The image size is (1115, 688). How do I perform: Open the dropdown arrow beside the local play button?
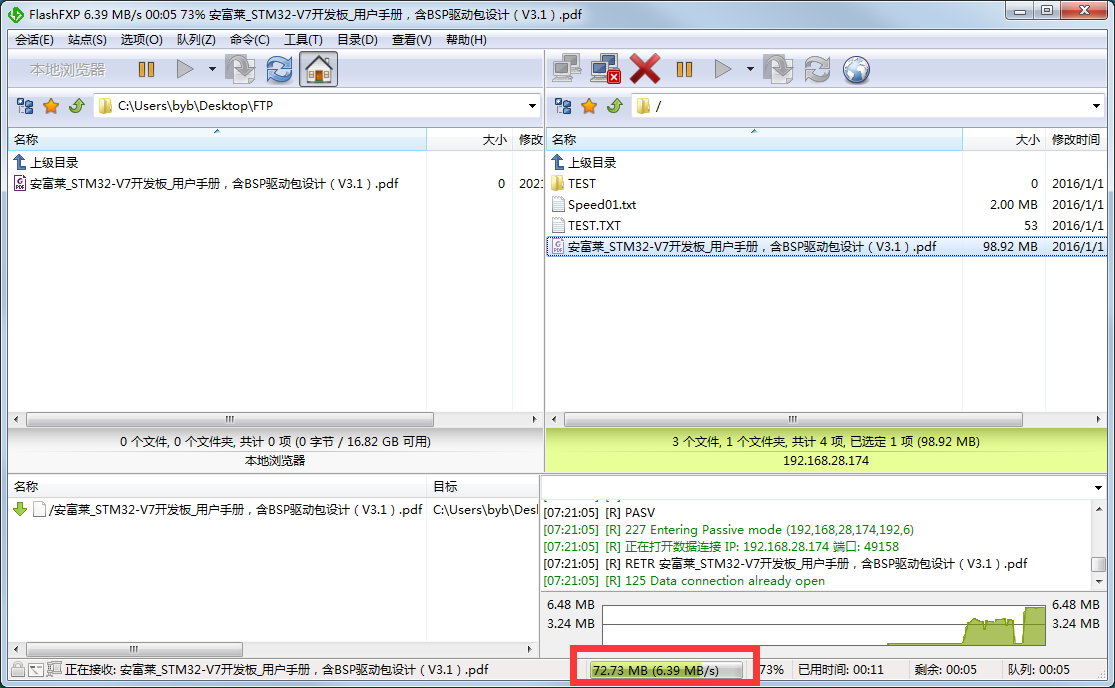pos(212,69)
